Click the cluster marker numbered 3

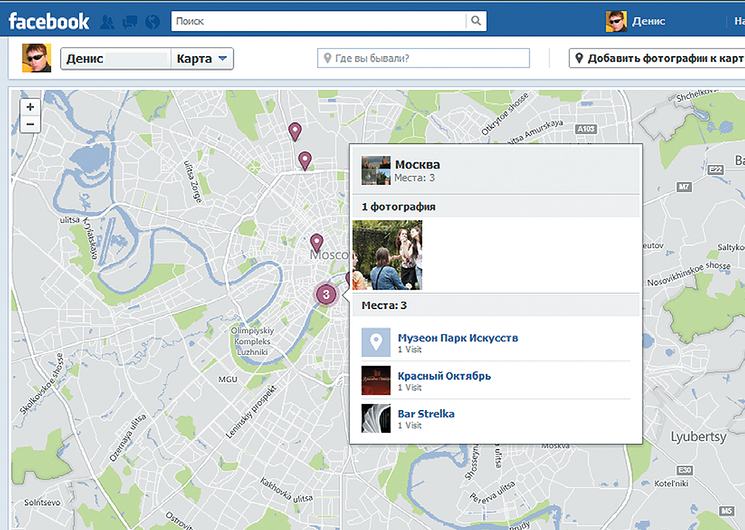[x=325, y=294]
